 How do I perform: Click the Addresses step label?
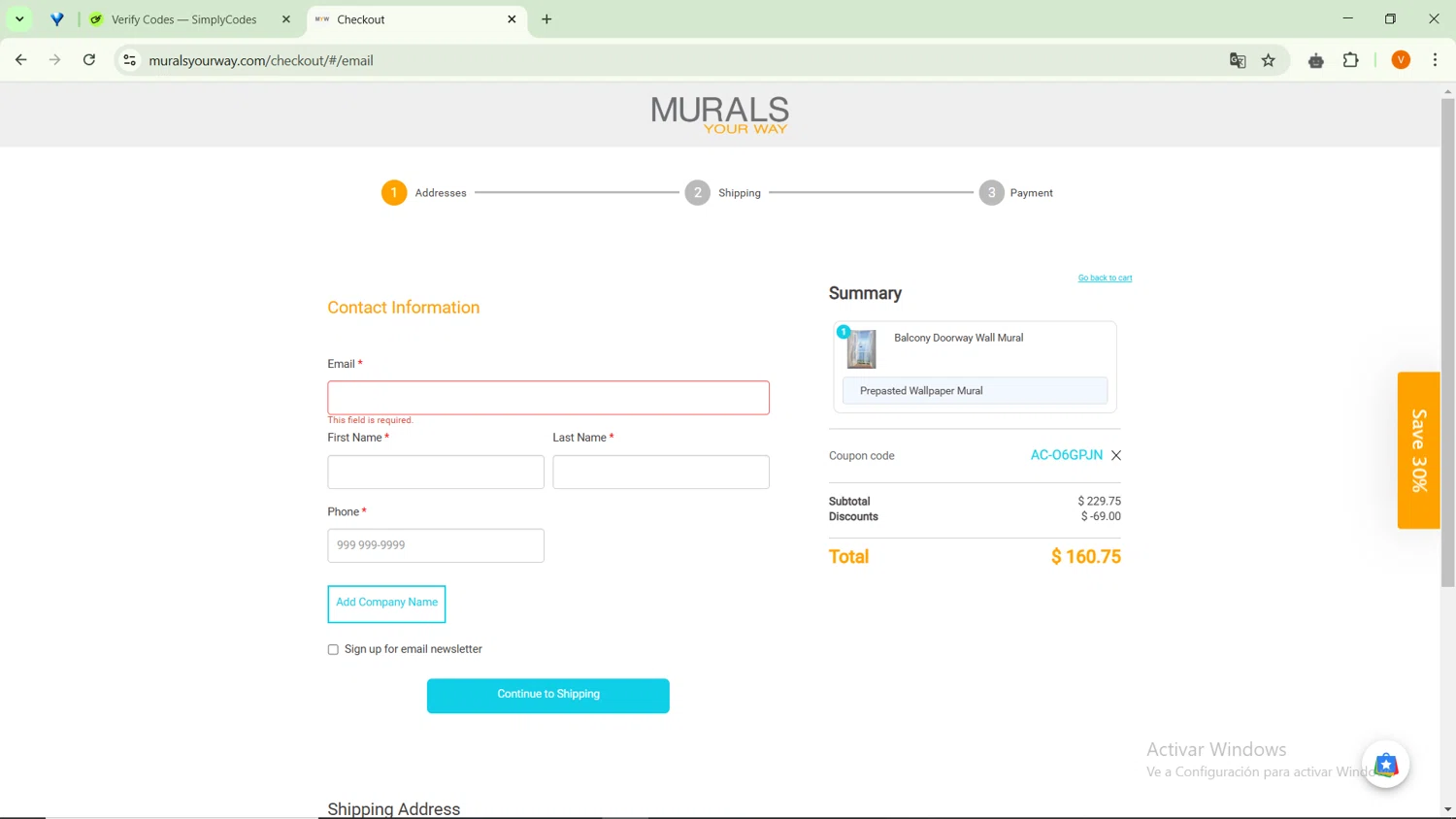point(441,193)
